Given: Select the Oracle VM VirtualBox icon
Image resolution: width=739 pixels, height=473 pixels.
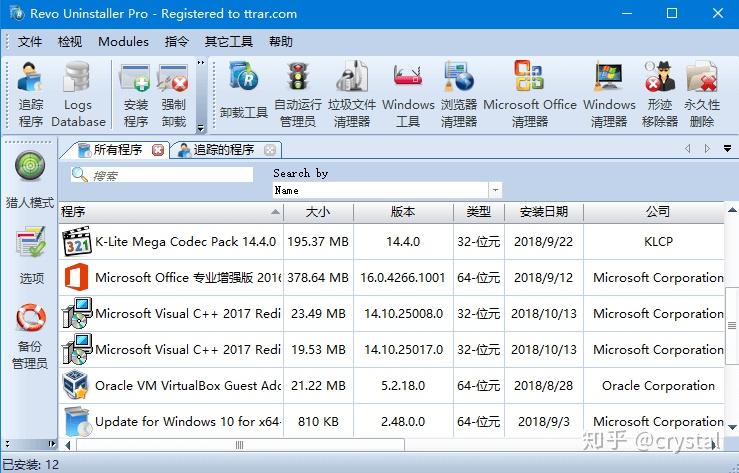Looking at the screenshot, I should pyautogui.click(x=75, y=385).
